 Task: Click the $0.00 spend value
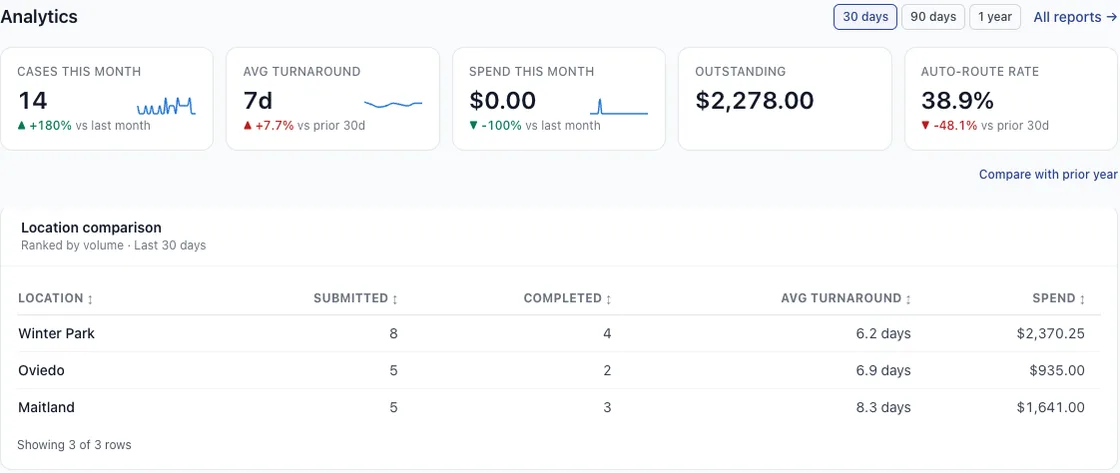503,101
